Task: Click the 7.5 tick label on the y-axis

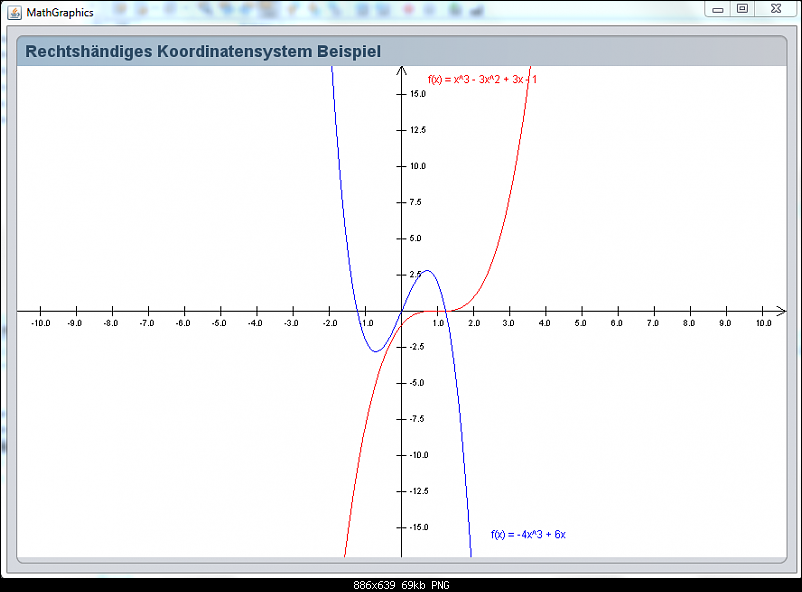Action: click(x=418, y=202)
